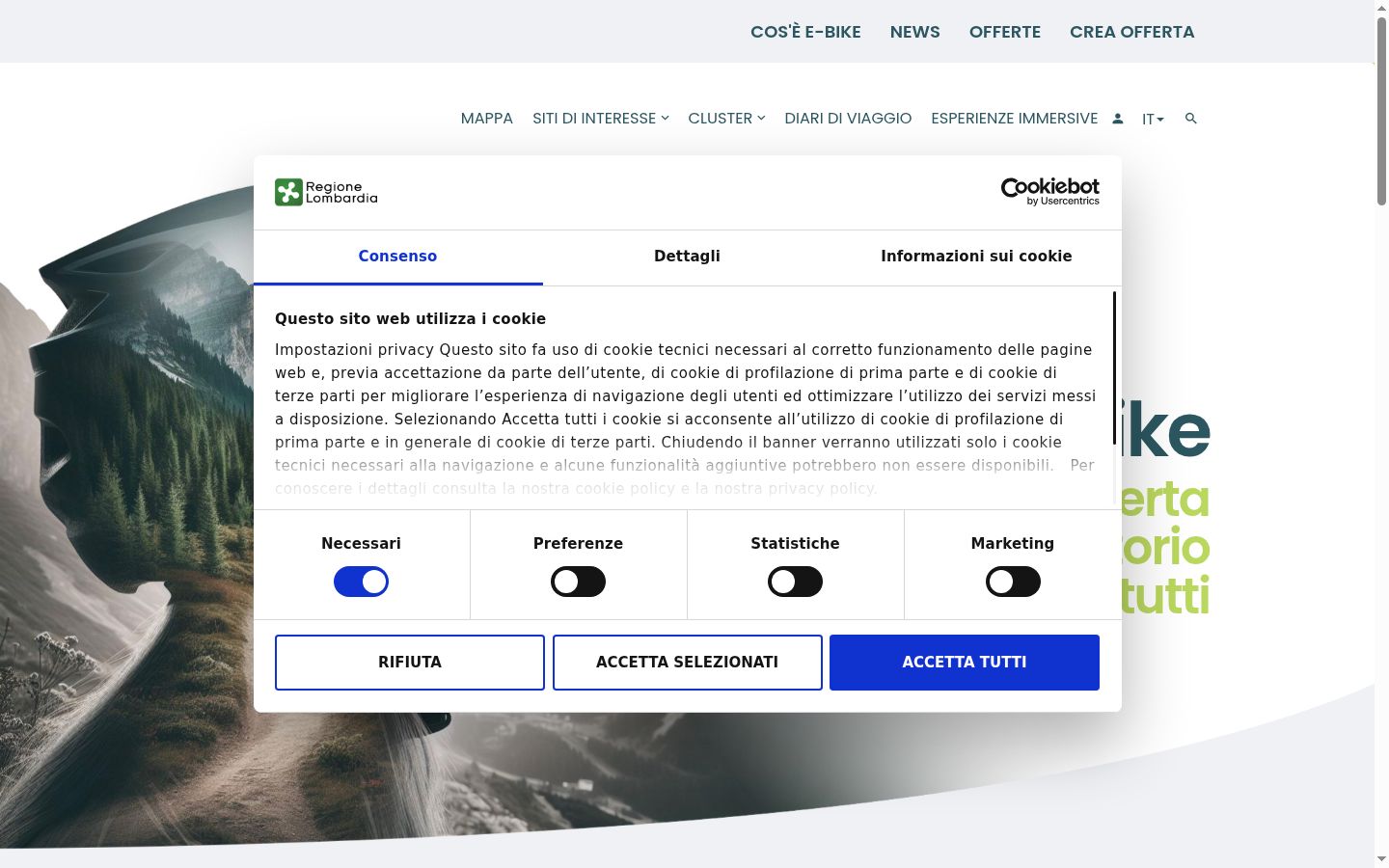Click the 'Marketing' category label
This screenshot has width=1389, height=868.
1013,544
